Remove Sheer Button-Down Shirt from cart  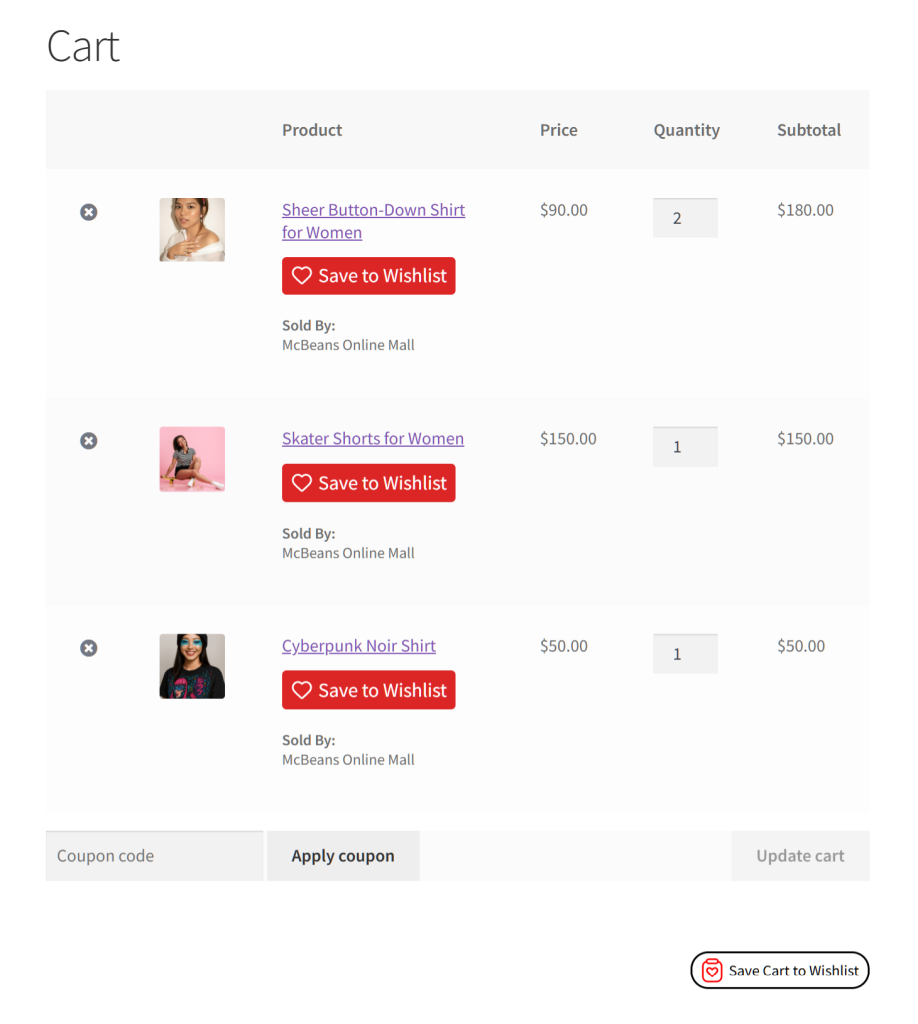88,212
